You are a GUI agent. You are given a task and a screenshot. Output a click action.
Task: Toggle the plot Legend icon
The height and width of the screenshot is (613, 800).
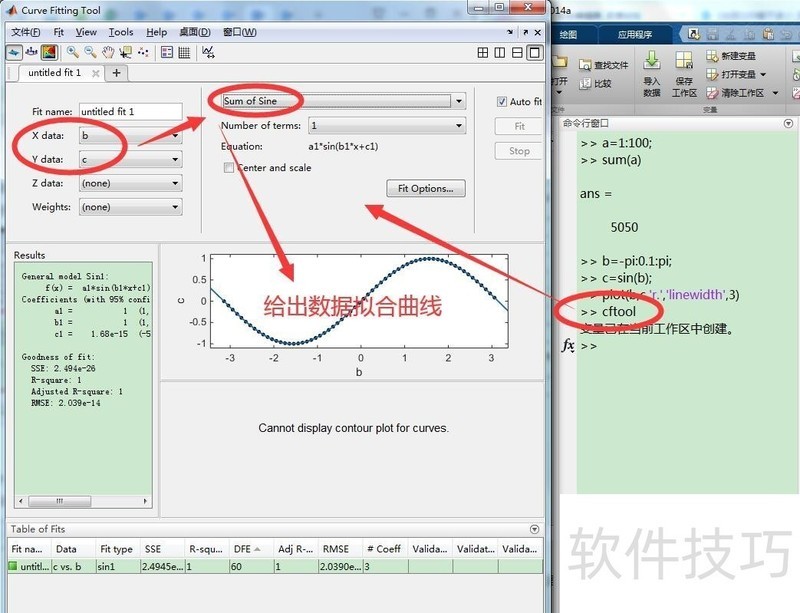[166, 52]
